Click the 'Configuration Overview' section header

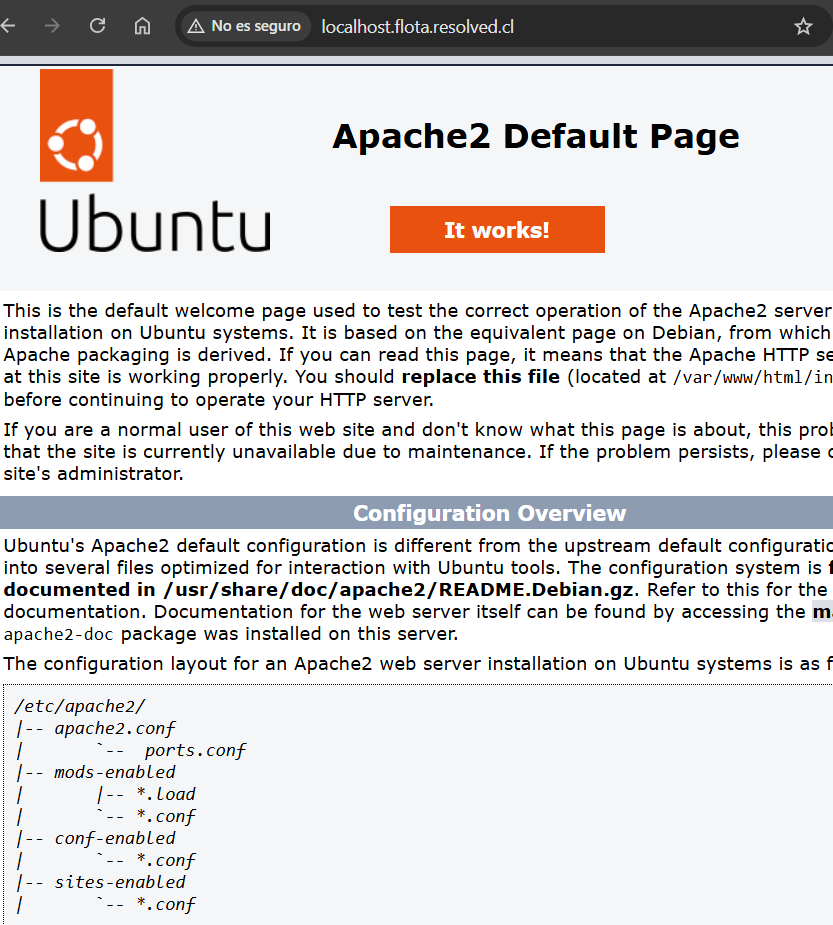pos(490,513)
